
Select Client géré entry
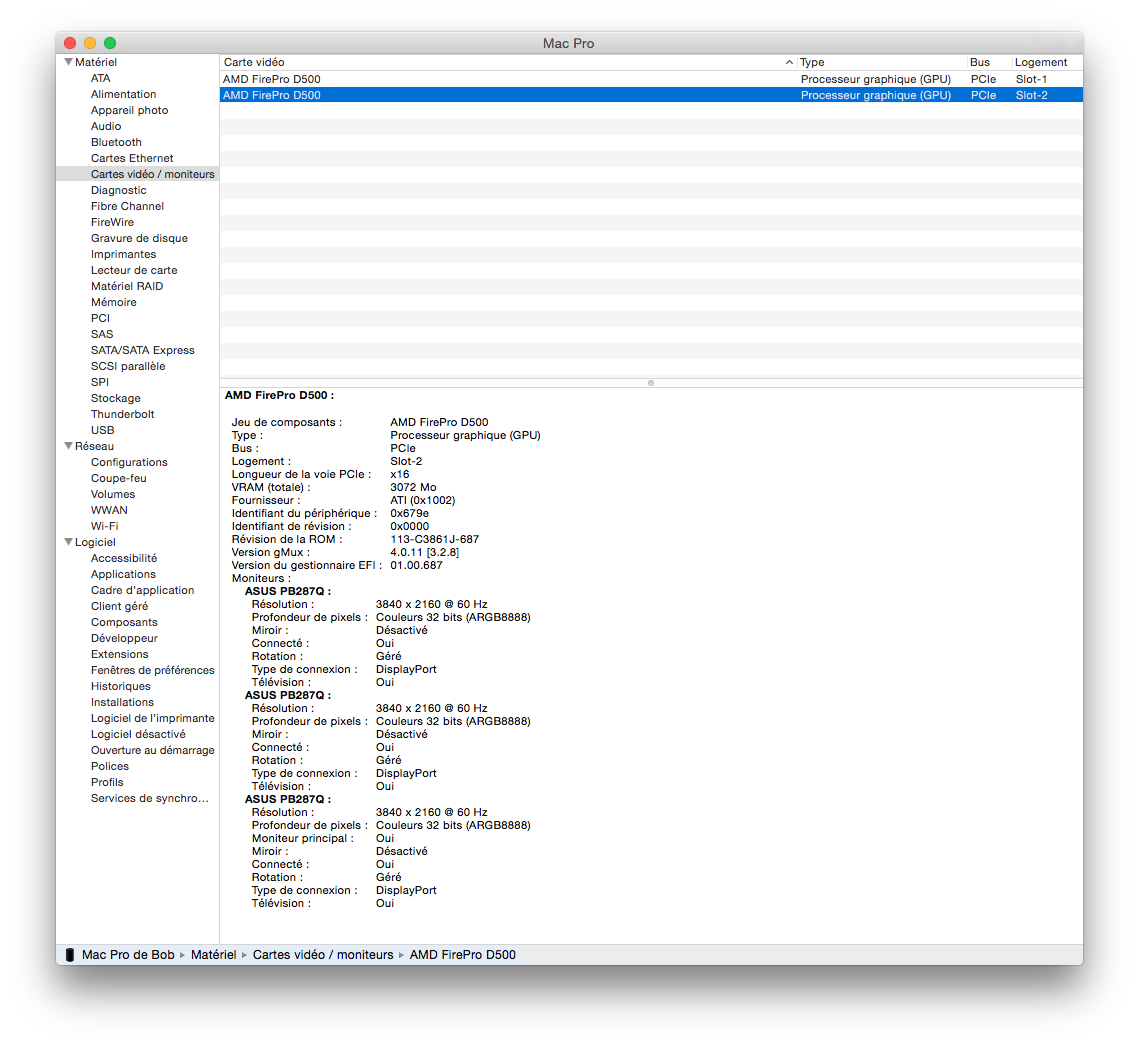coord(119,606)
